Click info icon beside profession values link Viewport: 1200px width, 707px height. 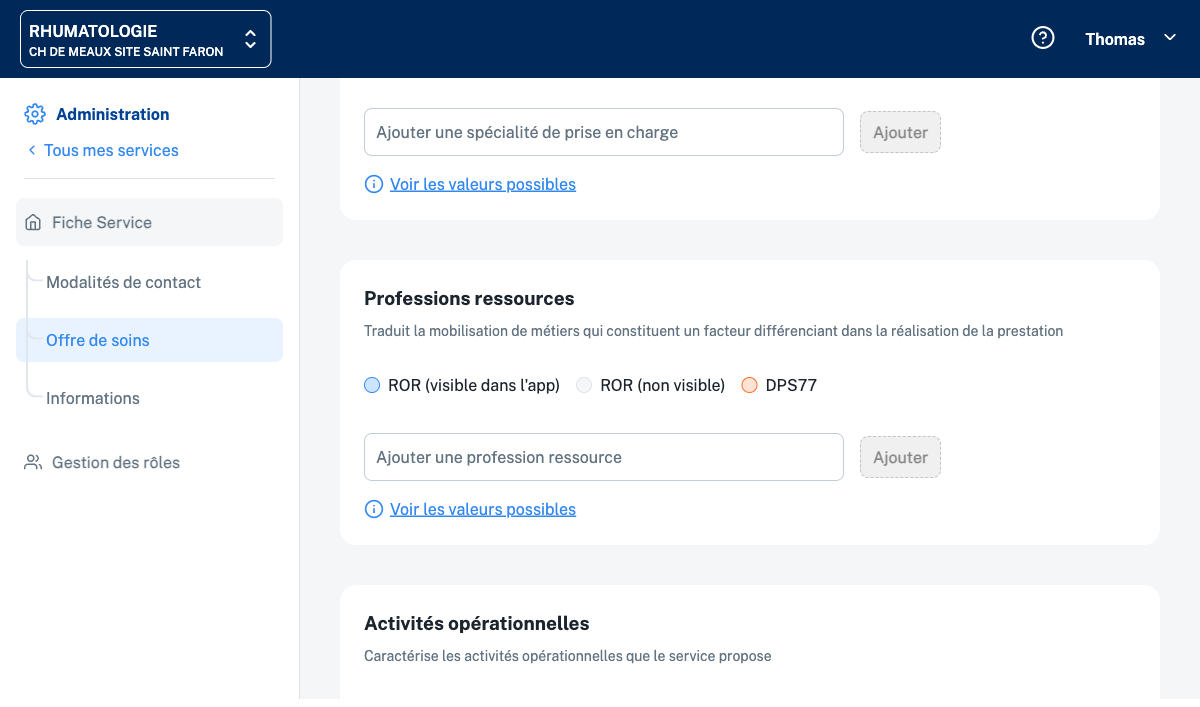374,509
